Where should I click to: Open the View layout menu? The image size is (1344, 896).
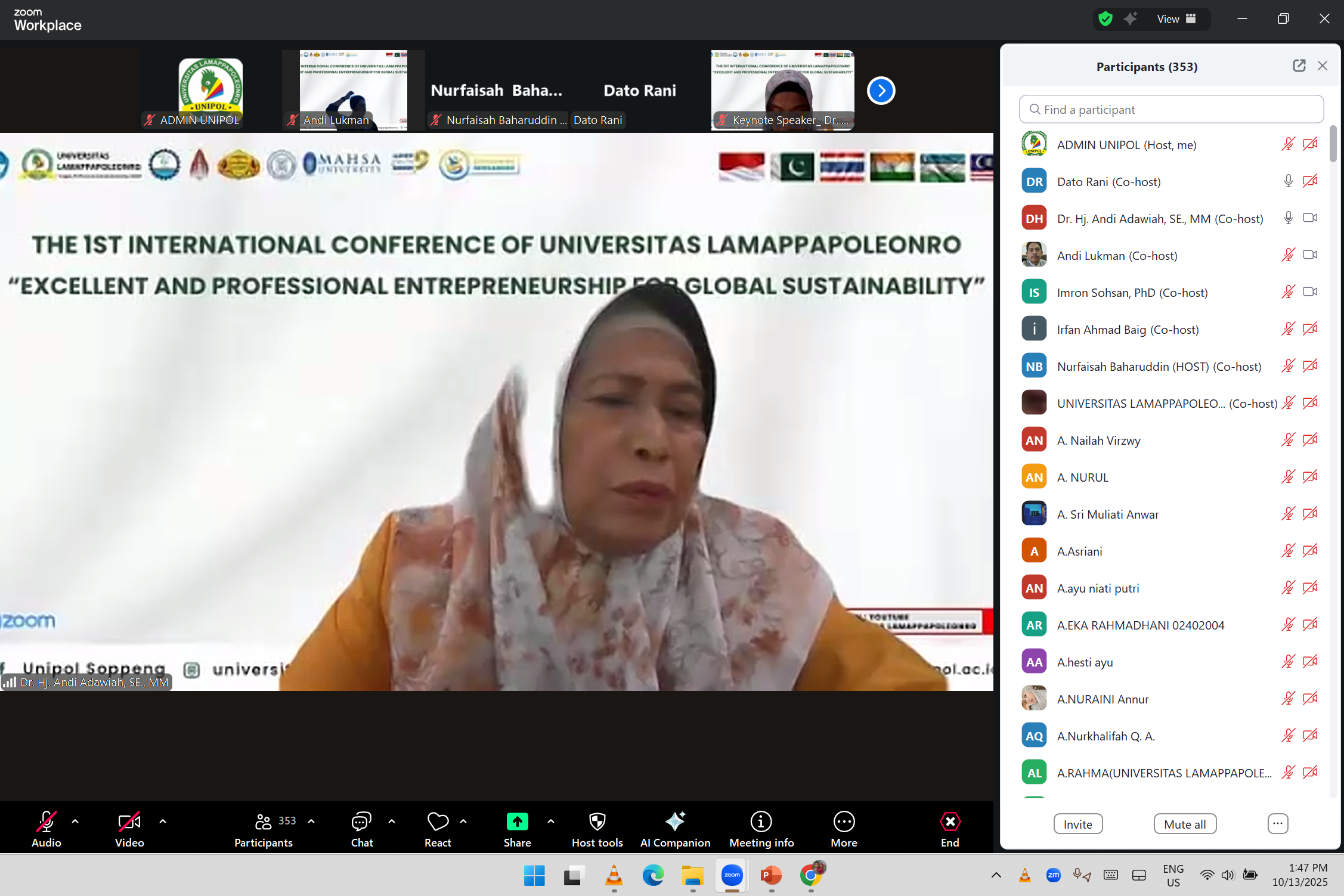click(x=1176, y=19)
